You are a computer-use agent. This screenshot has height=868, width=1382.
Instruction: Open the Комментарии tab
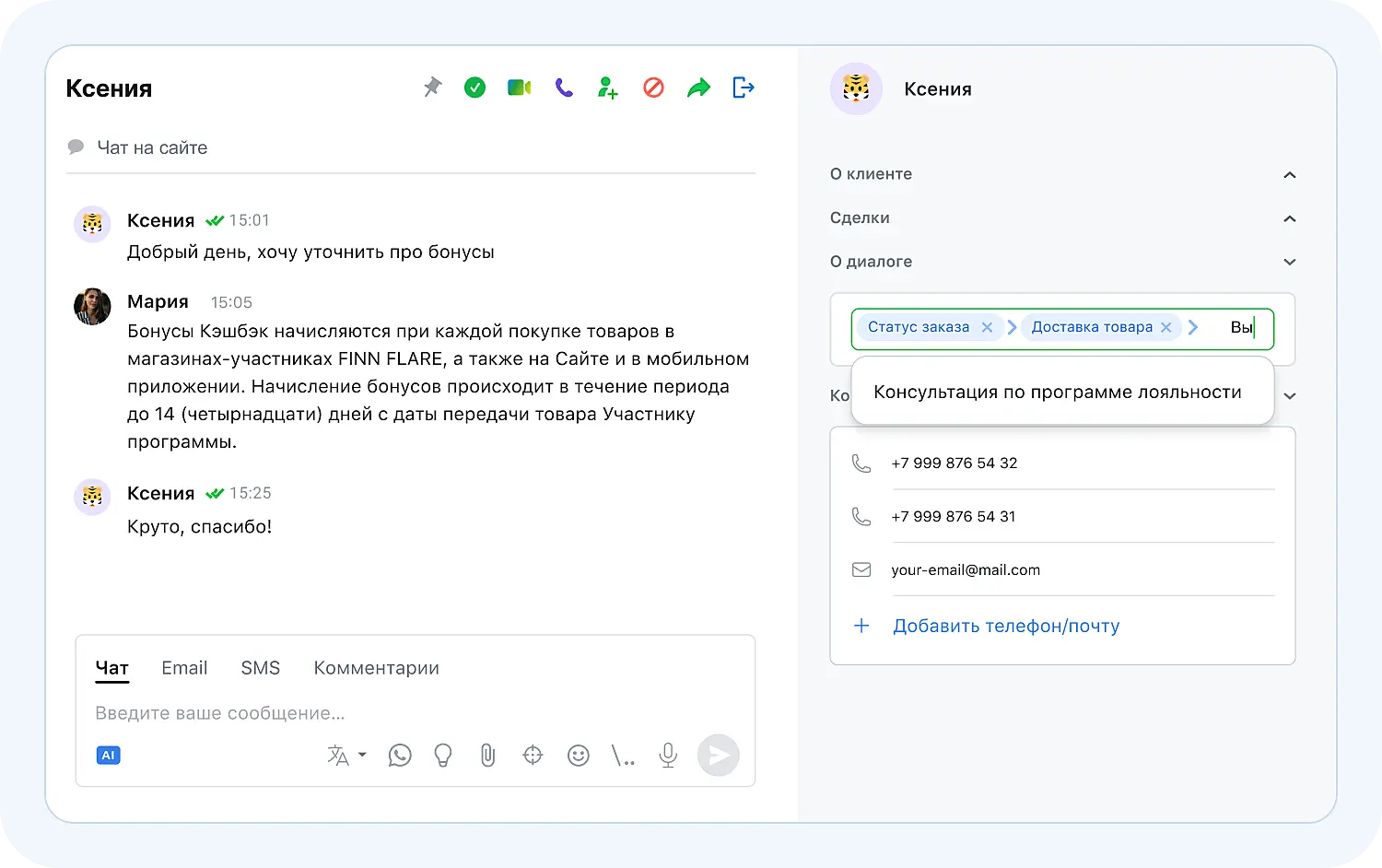[376, 667]
